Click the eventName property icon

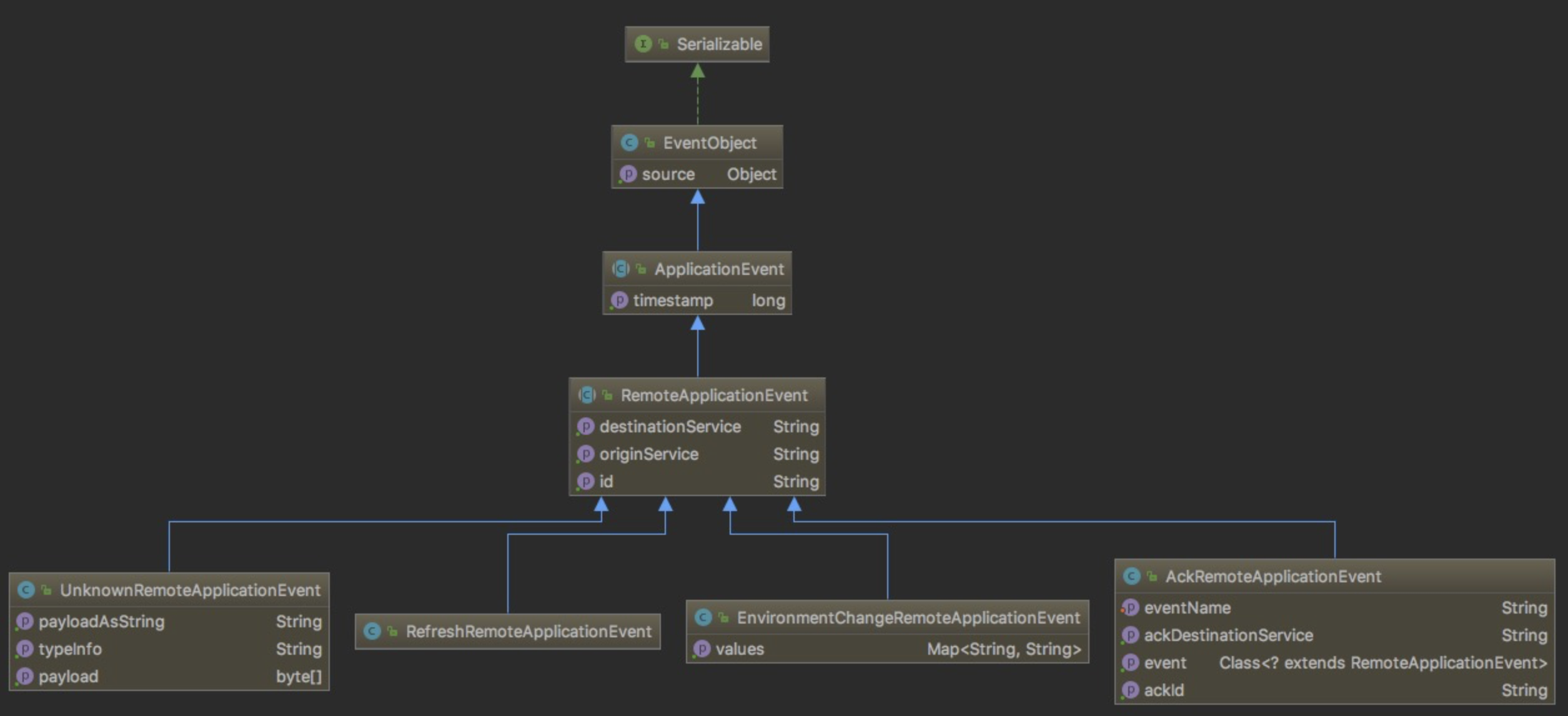pos(1130,608)
